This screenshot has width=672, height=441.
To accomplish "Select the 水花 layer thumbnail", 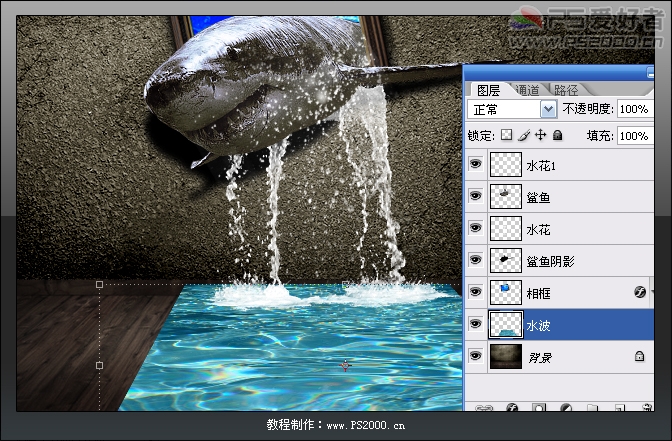I will point(506,228).
